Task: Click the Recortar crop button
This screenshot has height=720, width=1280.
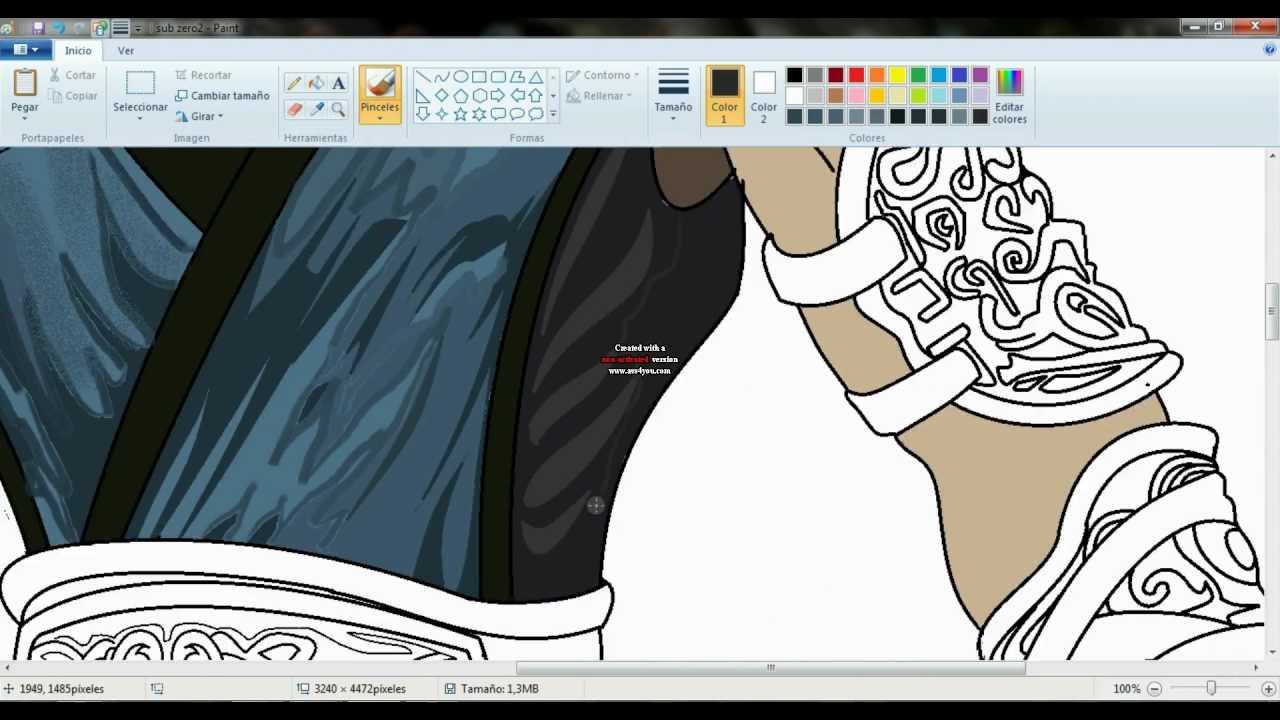Action: pos(203,75)
